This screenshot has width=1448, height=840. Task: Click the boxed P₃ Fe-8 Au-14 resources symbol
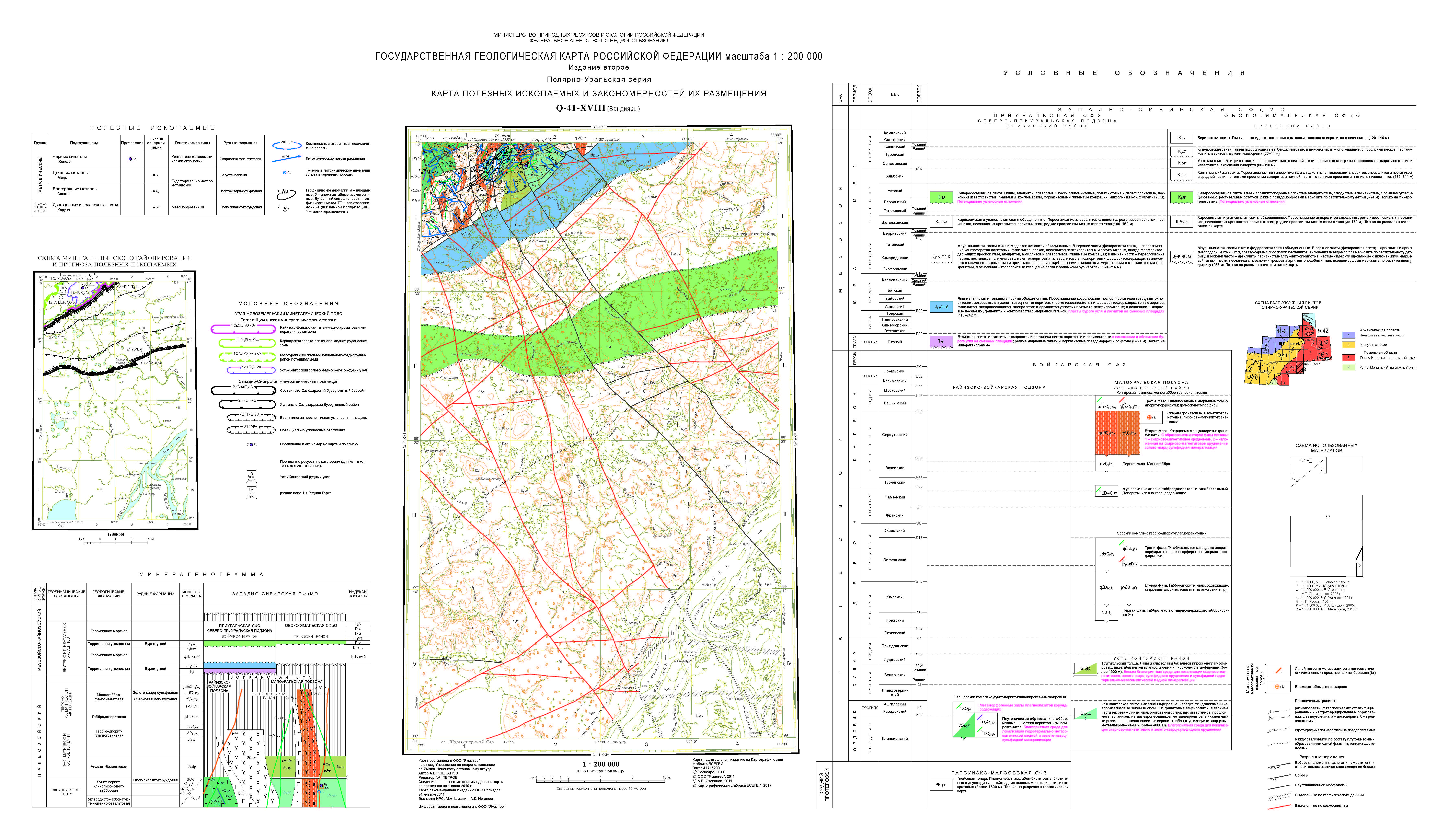251,477
